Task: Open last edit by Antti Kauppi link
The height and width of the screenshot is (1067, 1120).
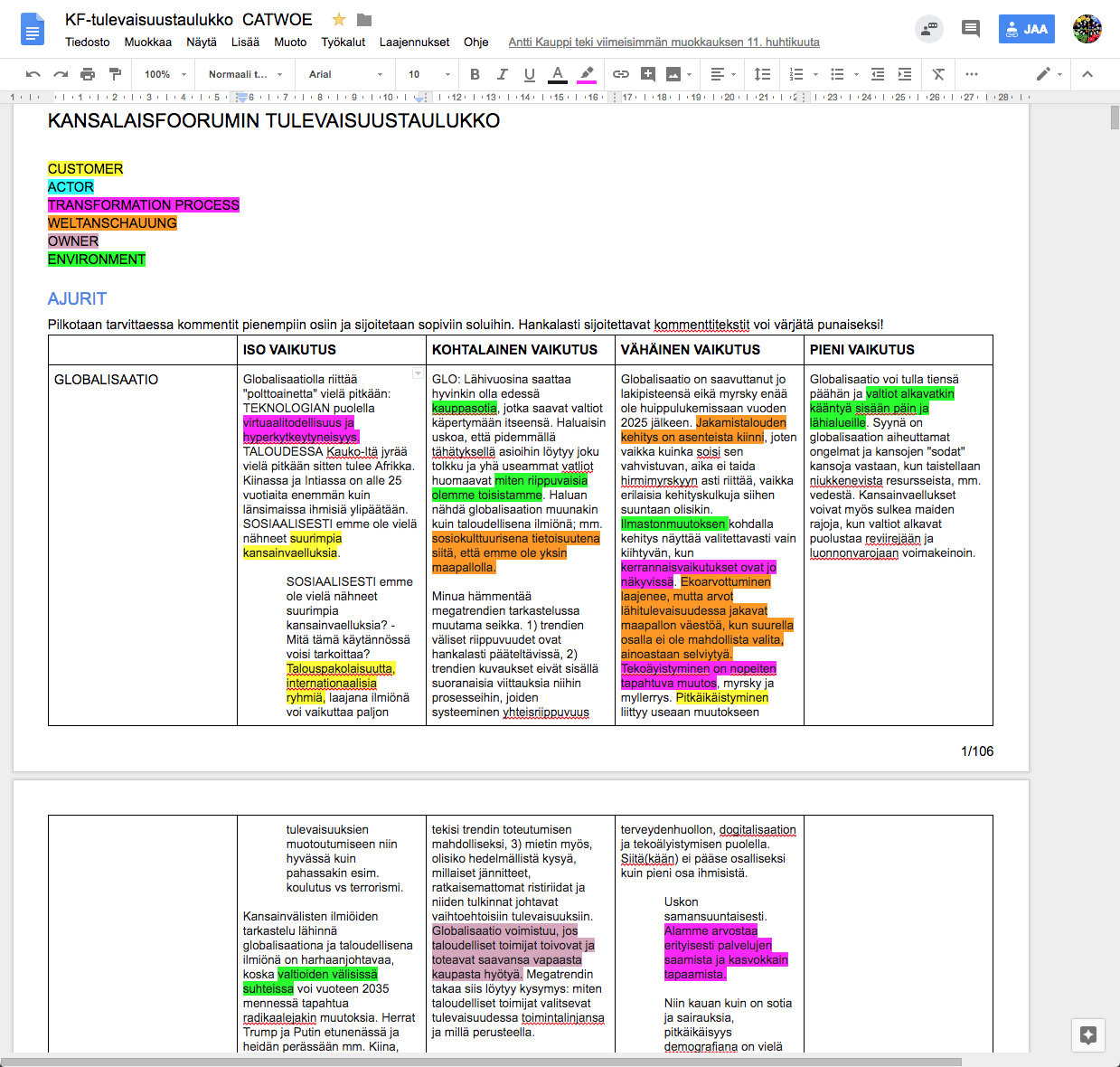Action: [x=664, y=42]
